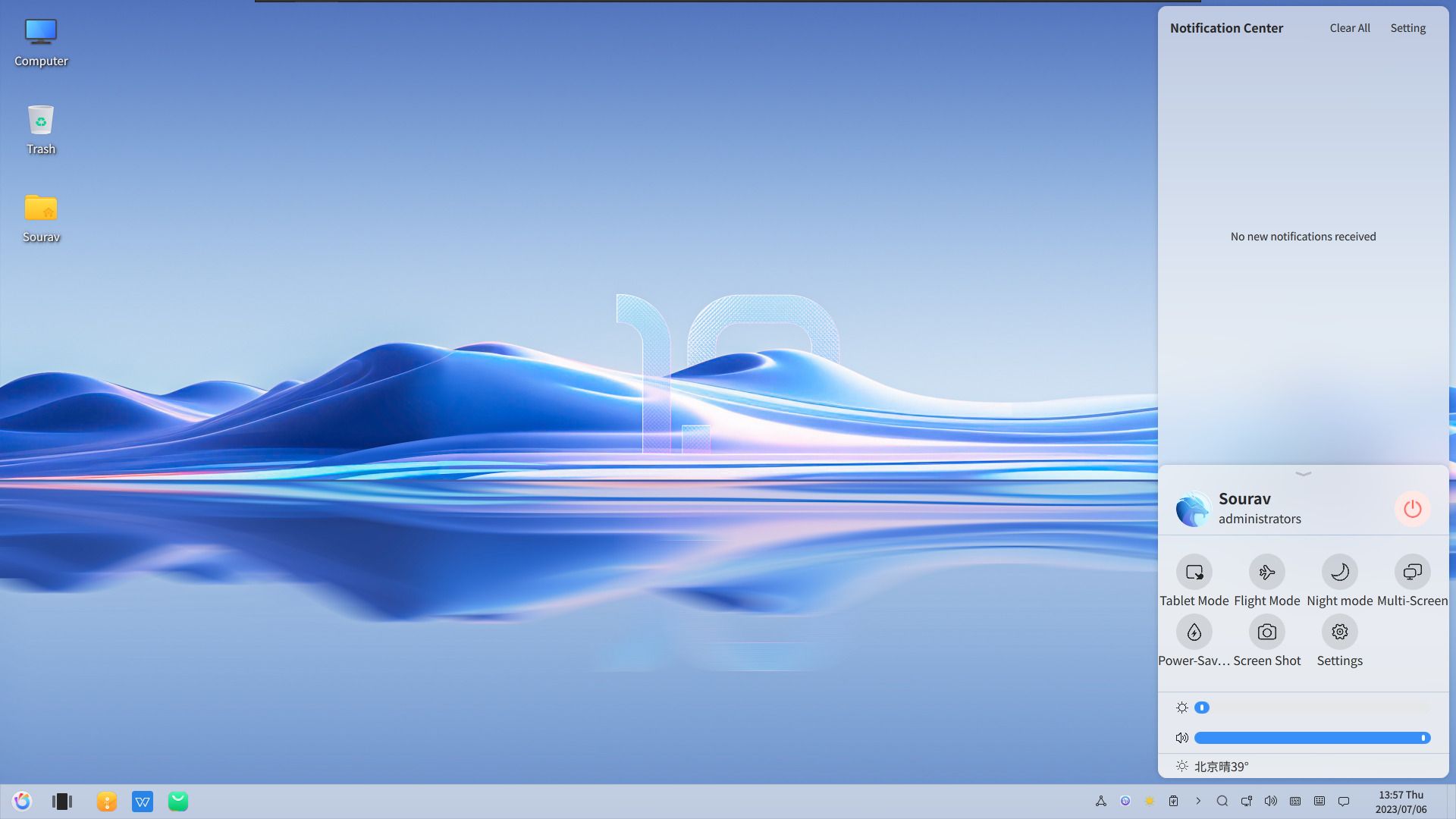Open 北京晴 weather notification entry

click(1221, 766)
